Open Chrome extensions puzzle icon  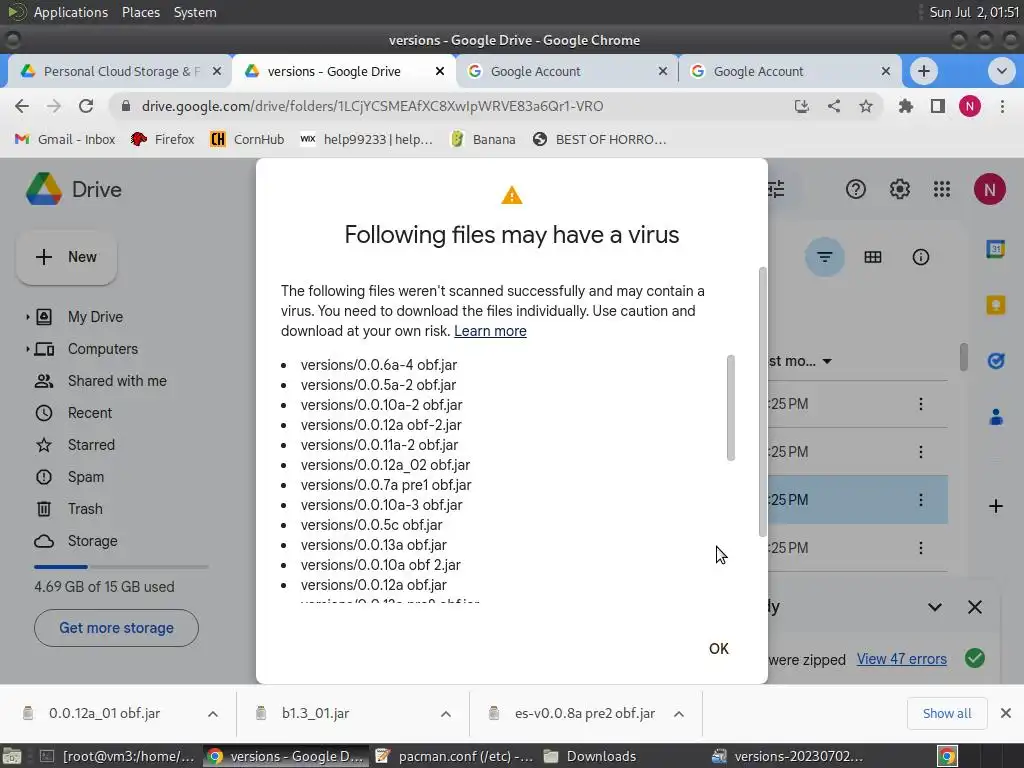(905, 106)
